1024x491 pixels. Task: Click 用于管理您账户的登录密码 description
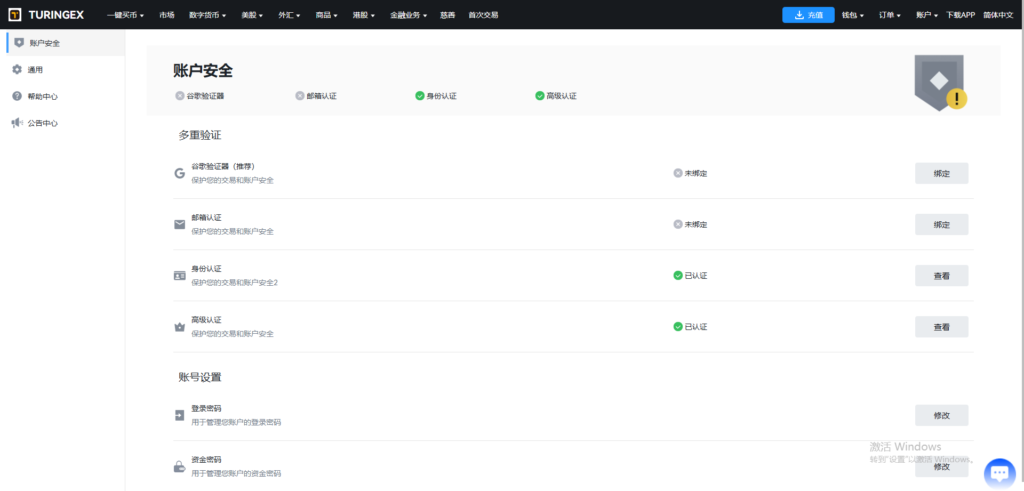[236, 422]
